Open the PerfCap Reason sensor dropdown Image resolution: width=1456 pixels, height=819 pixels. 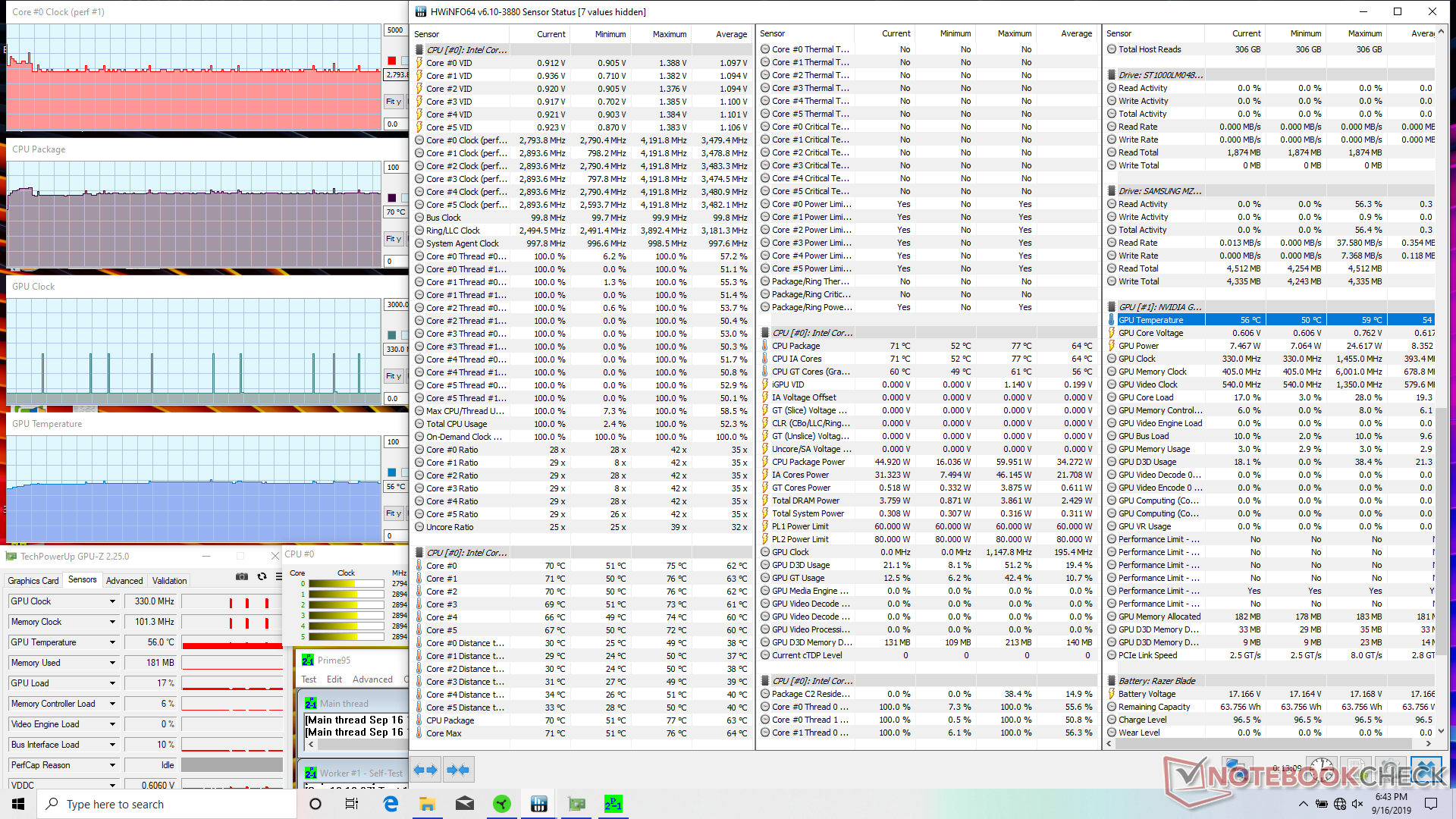[112, 765]
